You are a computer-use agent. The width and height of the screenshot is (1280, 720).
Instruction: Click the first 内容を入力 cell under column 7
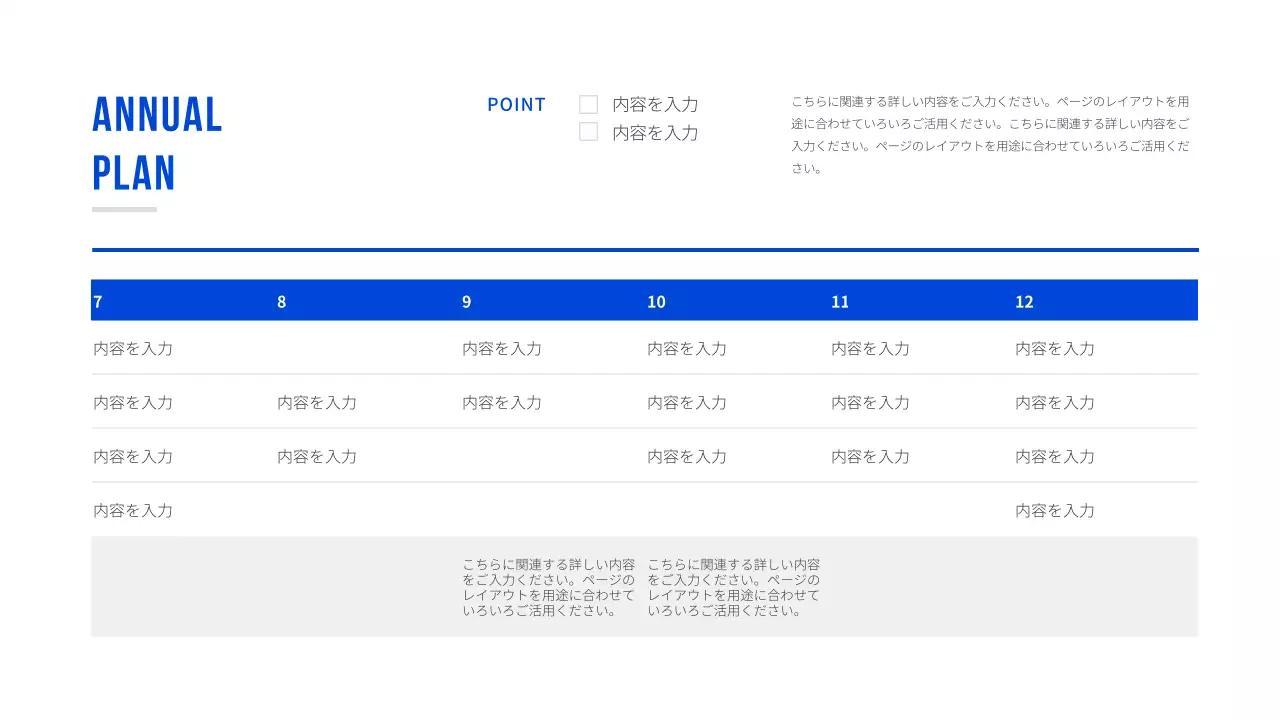132,348
